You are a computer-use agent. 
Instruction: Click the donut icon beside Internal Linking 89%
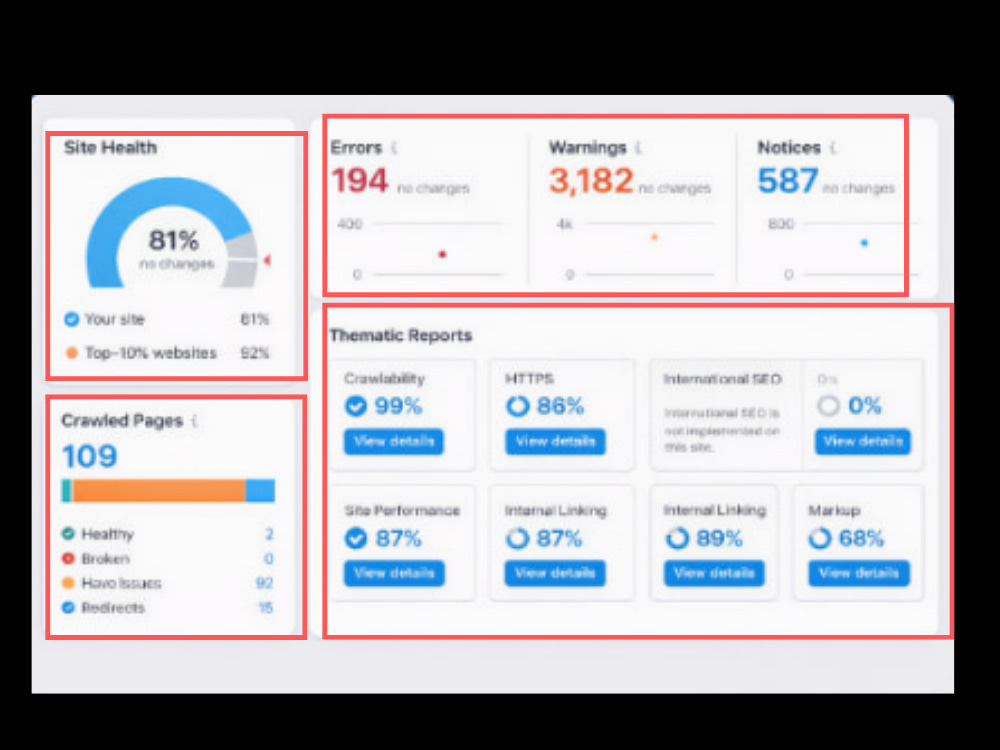point(677,538)
